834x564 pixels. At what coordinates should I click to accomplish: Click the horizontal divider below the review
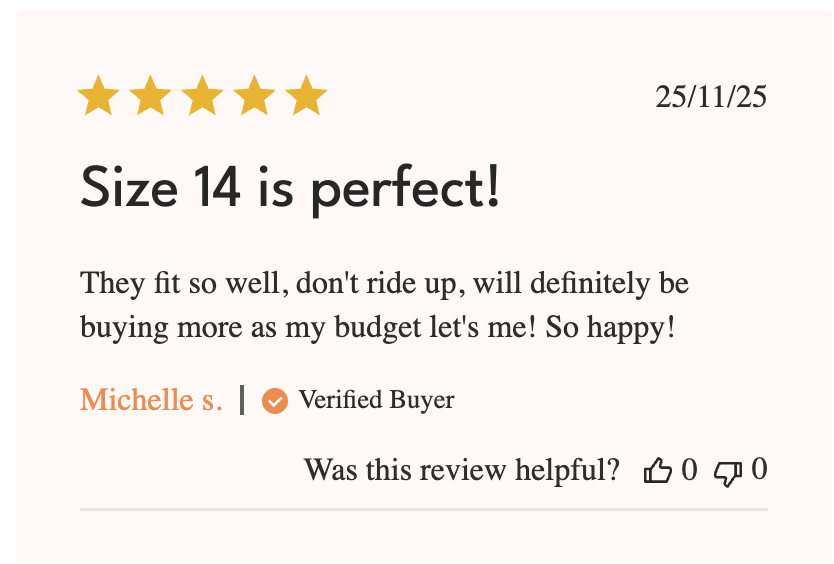[423, 510]
